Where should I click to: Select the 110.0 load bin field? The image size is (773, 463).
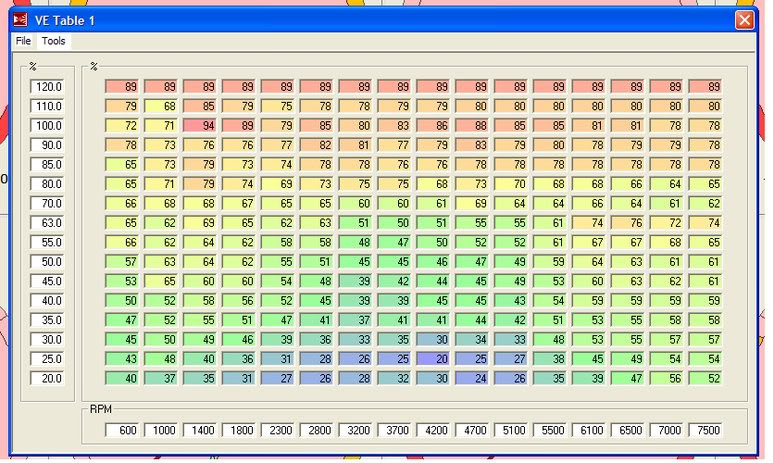(x=47, y=106)
